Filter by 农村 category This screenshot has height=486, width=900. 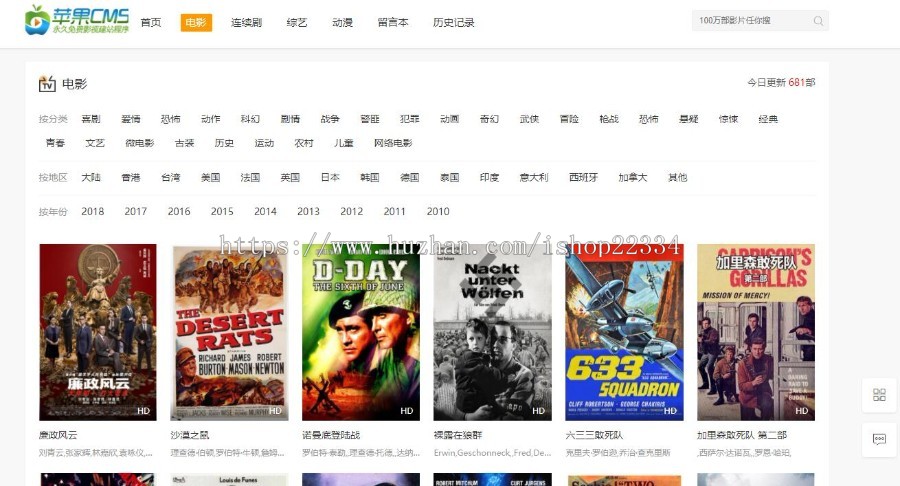pyautogui.click(x=304, y=143)
